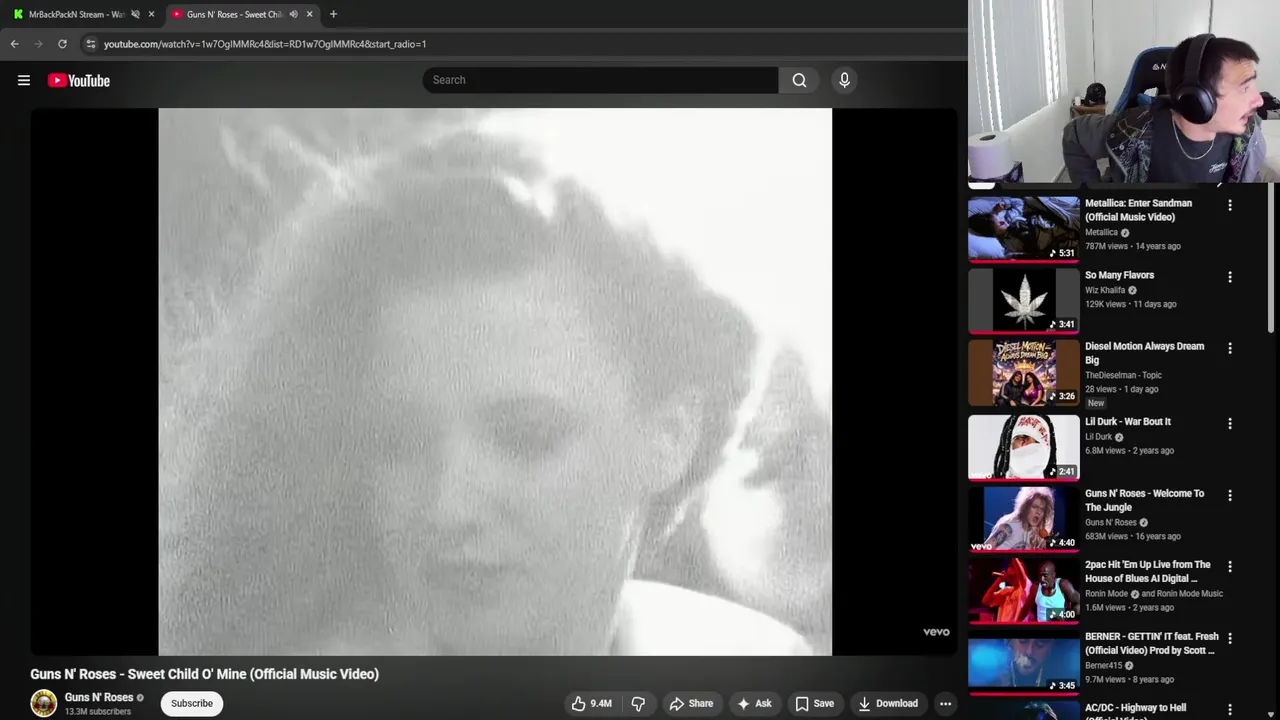The image size is (1280, 720).
Task: Open options menu for Metallica Enter Sandman
Action: click(1230, 205)
